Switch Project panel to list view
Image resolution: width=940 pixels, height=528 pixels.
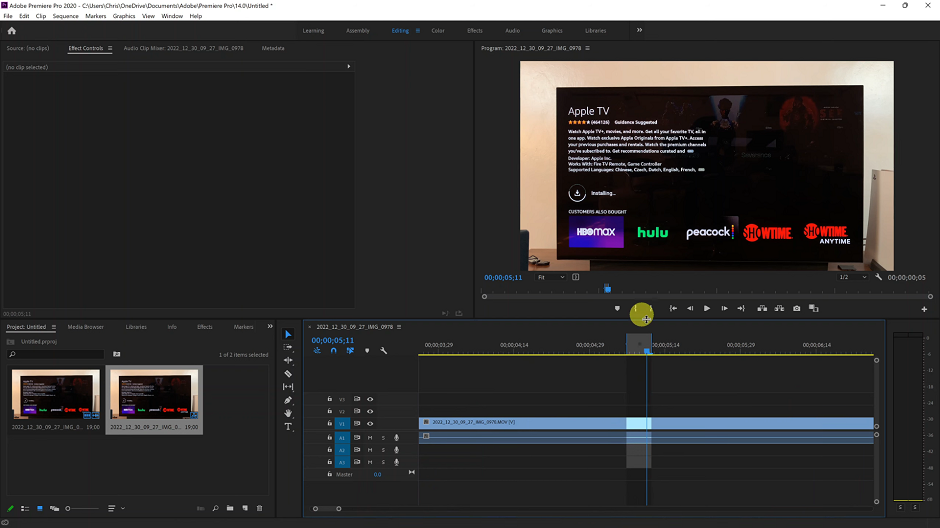pos(25,508)
